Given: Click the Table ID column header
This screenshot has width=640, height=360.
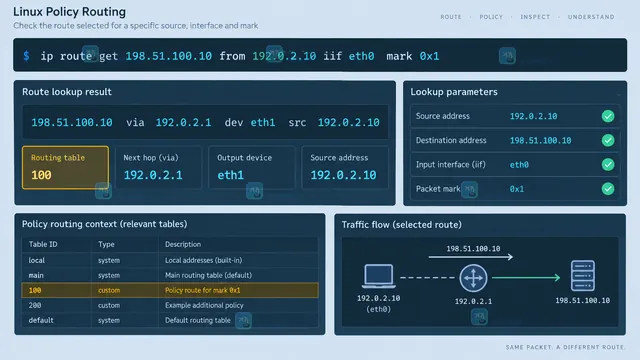Looking at the screenshot, I should pyautogui.click(x=43, y=244).
